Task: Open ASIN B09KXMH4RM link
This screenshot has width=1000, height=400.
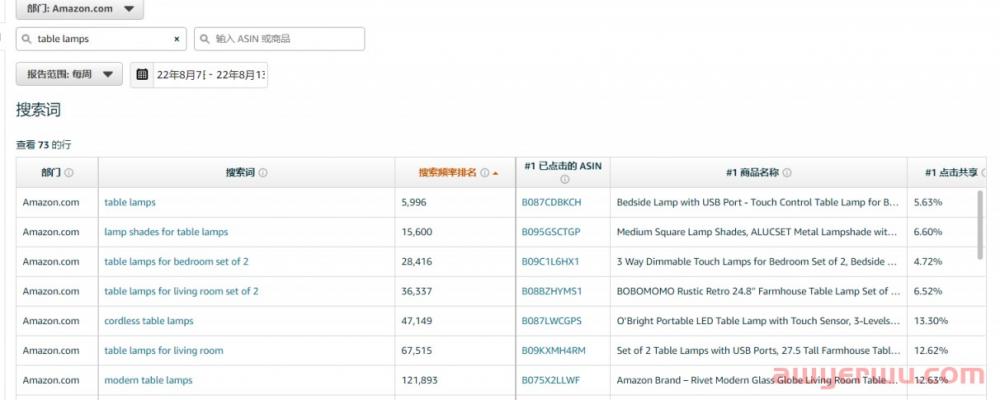Action: 553,351
